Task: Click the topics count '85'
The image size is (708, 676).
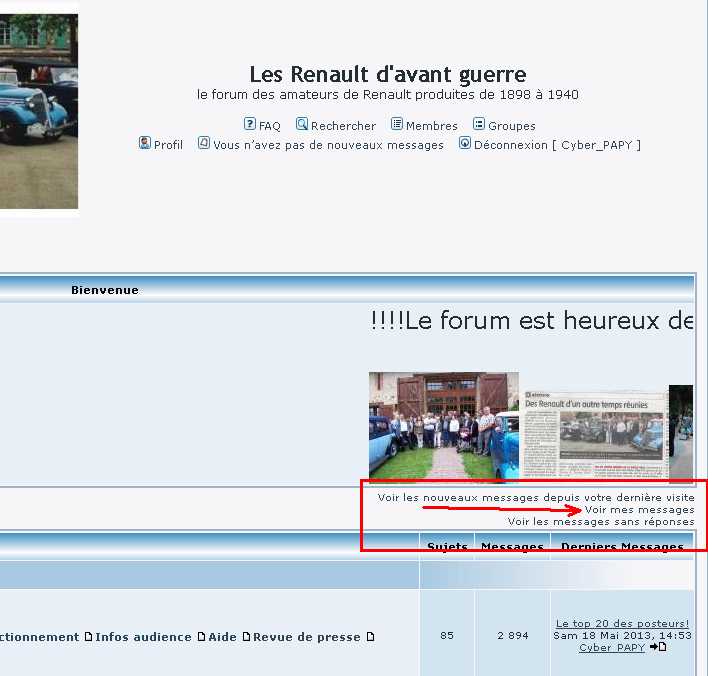Action: (447, 635)
